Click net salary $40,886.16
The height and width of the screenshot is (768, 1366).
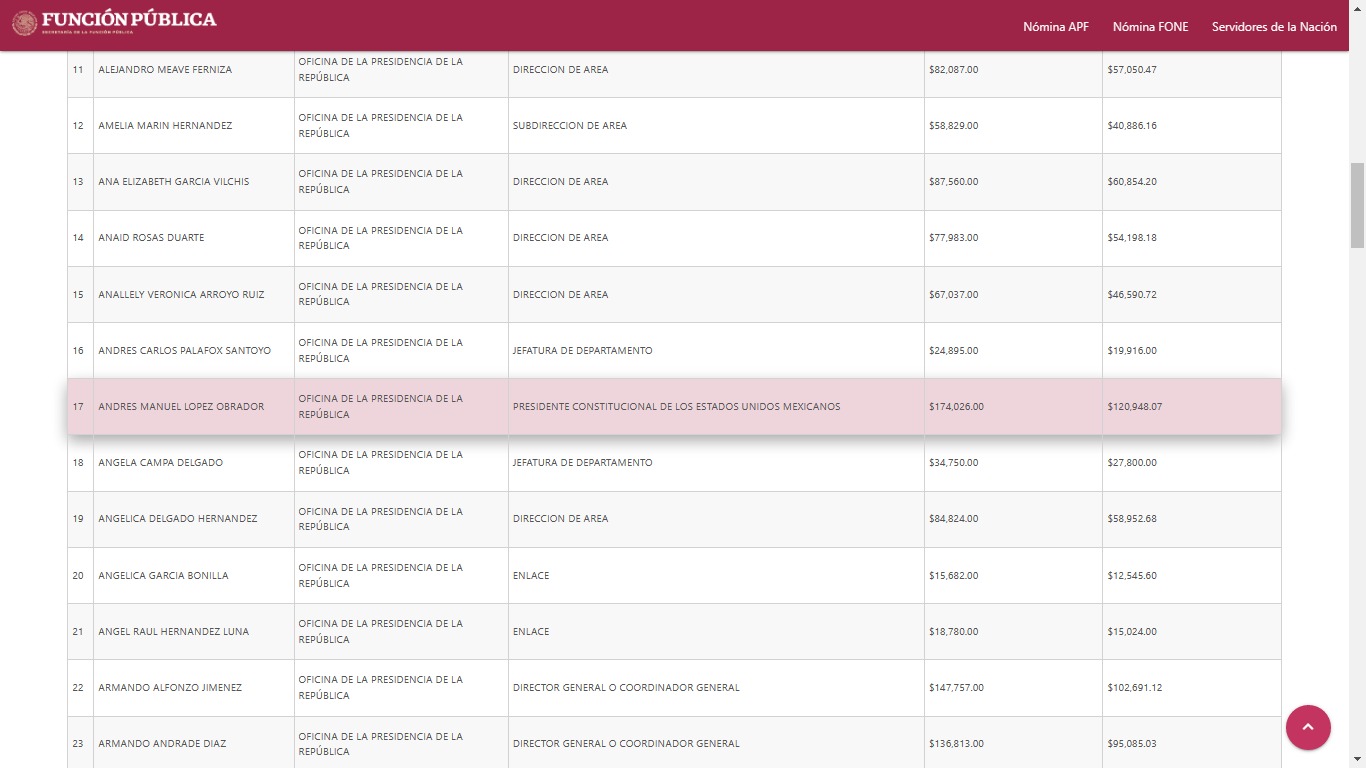click(1132, 126)
